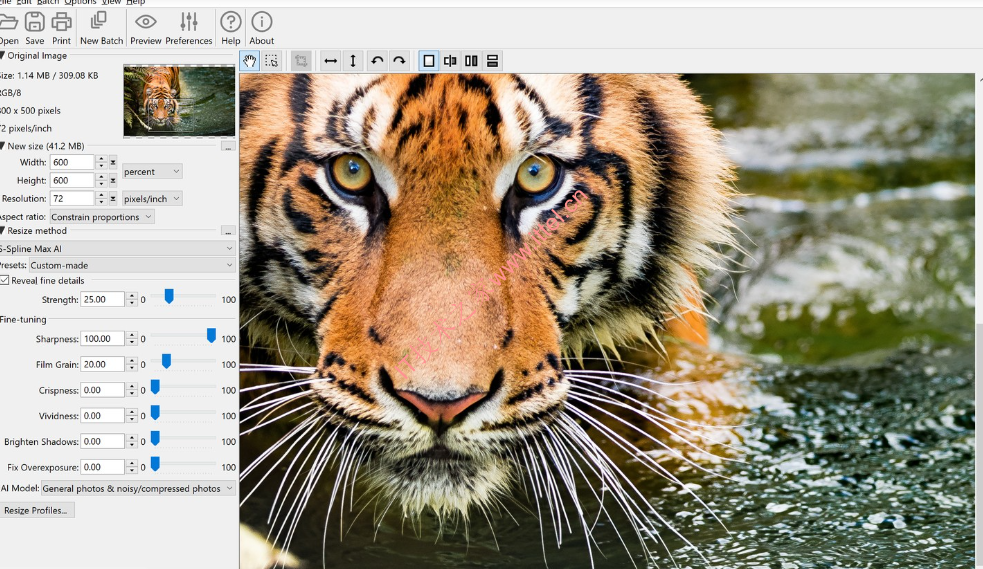Open the Batch menu
The height and width of the screenshot is (569, 983).
[x=48, y=3]
